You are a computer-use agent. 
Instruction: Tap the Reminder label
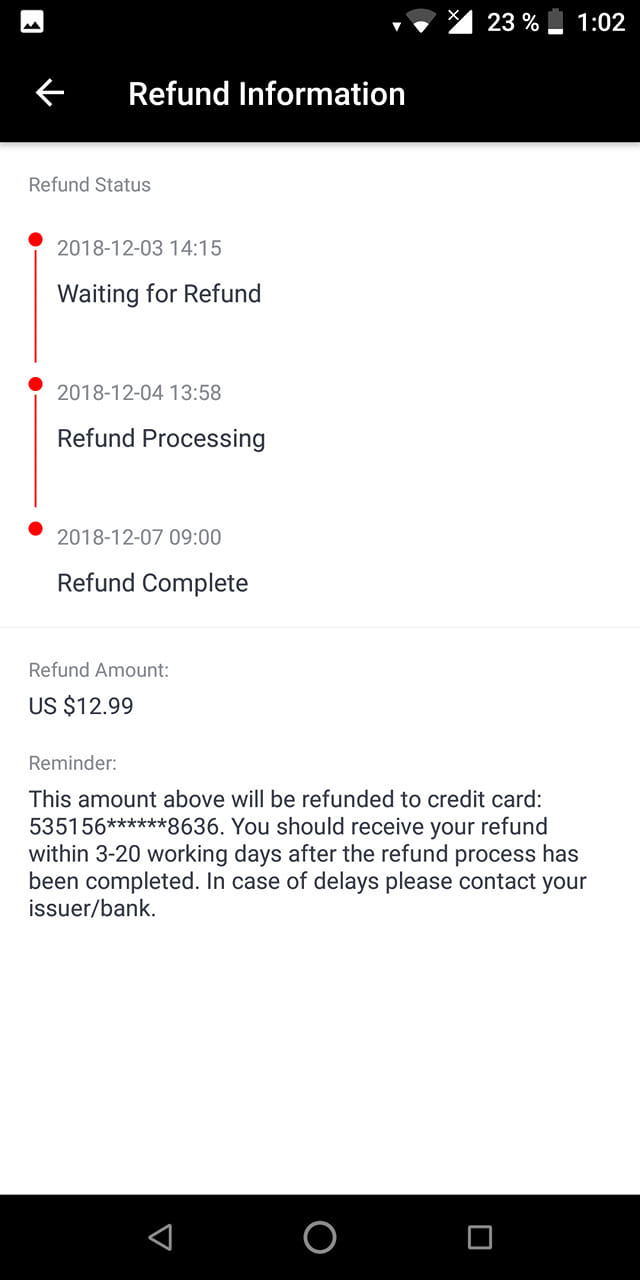coord(73,763)
